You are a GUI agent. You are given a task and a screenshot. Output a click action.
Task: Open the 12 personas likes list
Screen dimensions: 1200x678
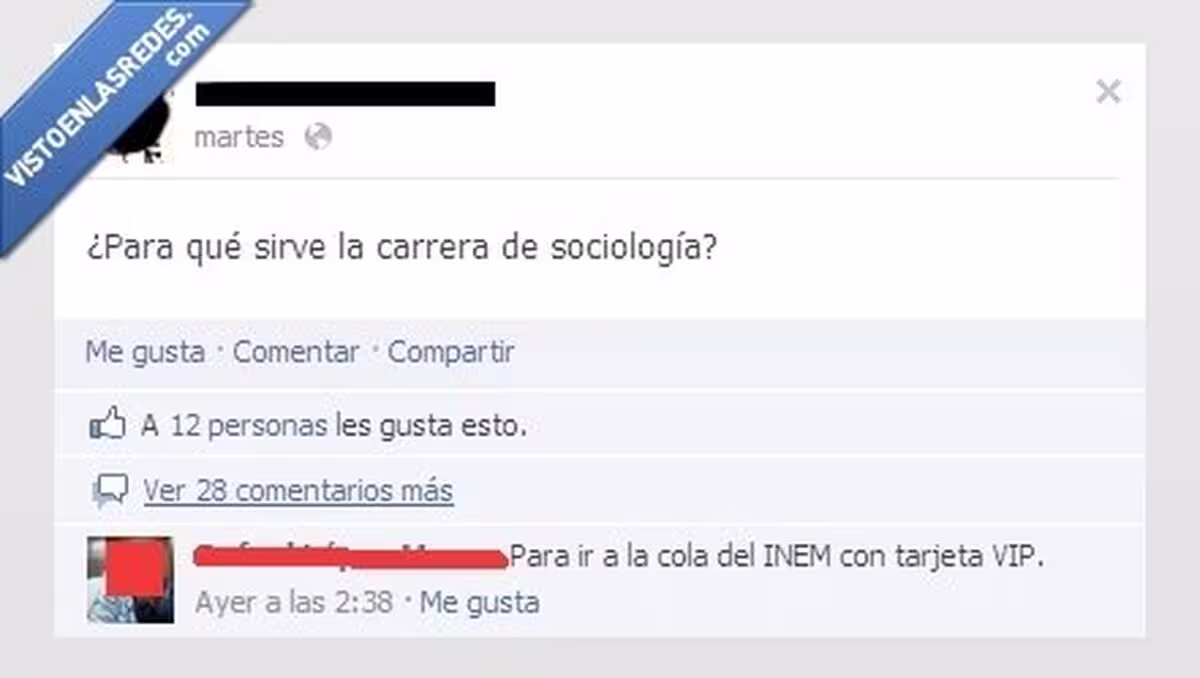tap(248, 427)
